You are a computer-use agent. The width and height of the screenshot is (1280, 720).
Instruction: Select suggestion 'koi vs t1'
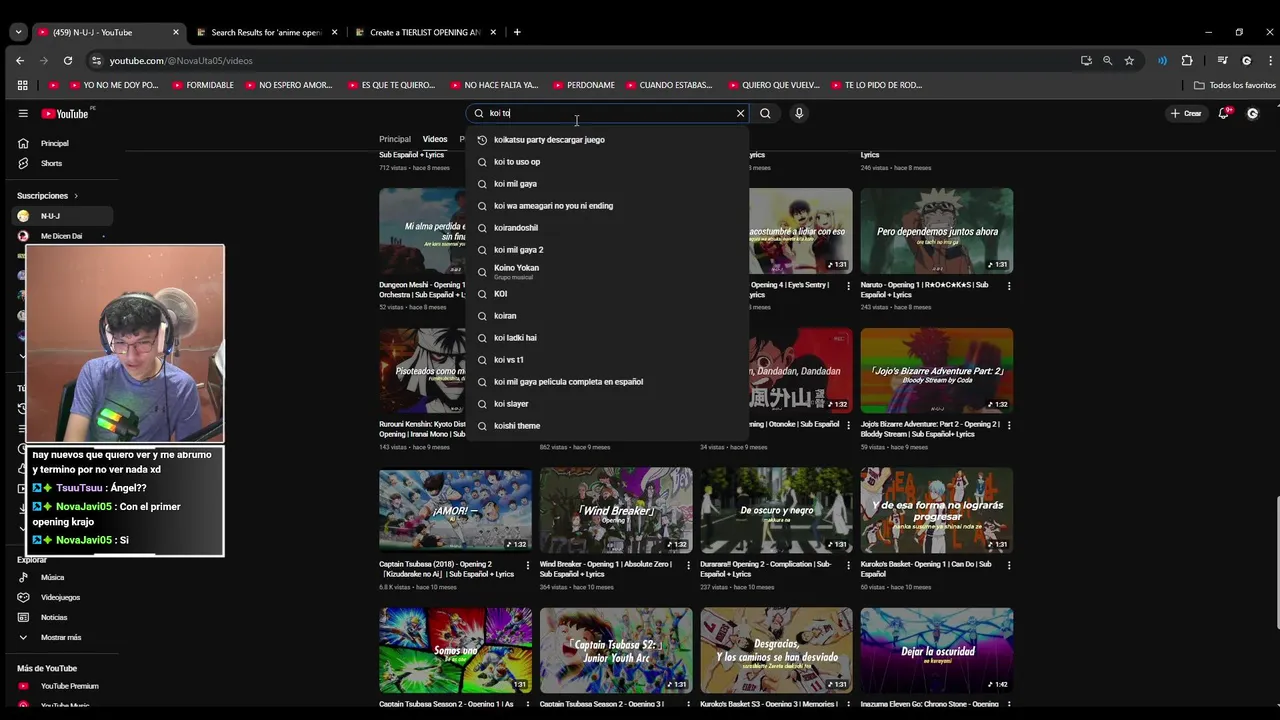pyautogui.click(x=607, y=360)
